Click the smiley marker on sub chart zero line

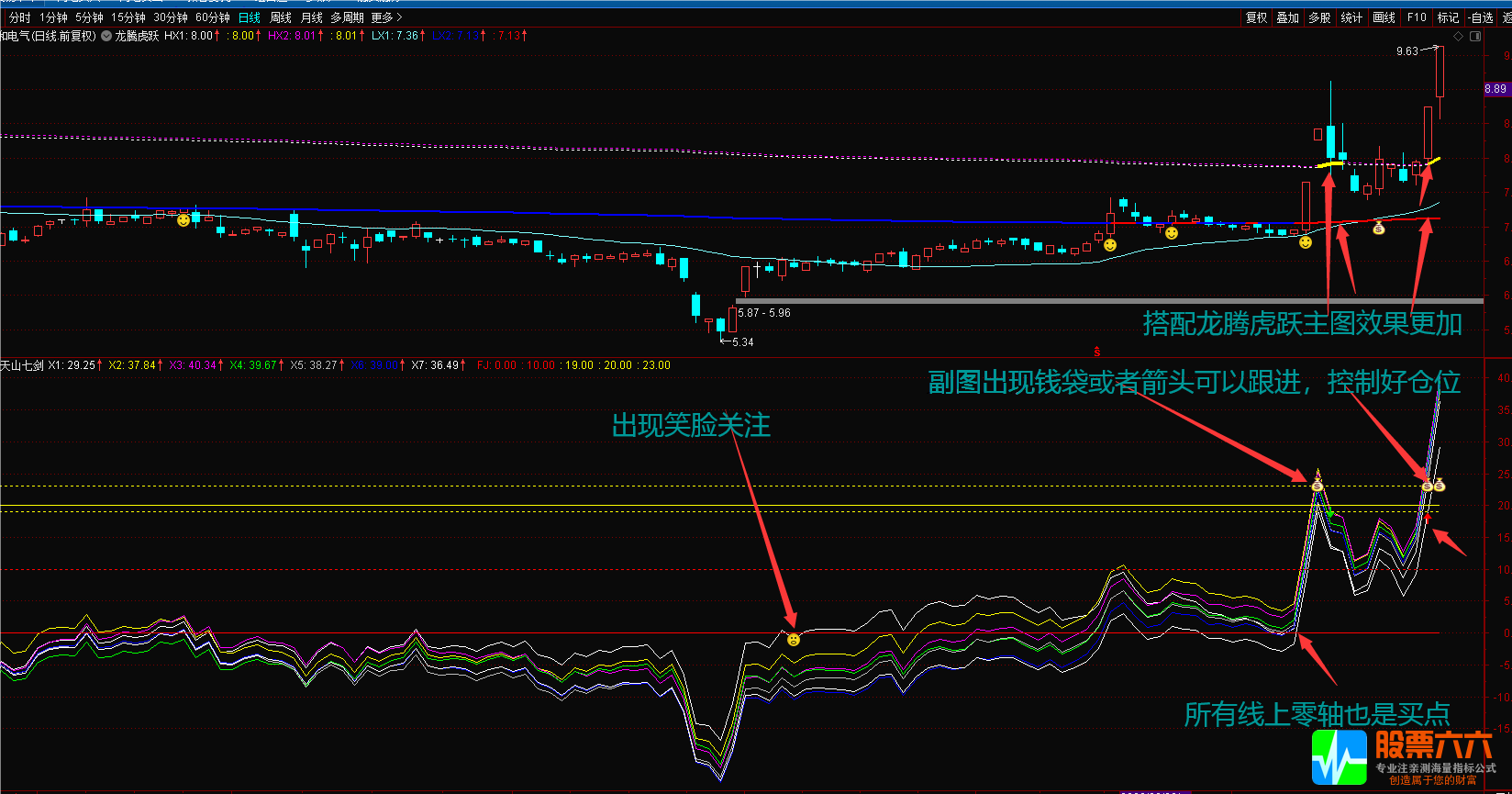click(x=794, y=639)
